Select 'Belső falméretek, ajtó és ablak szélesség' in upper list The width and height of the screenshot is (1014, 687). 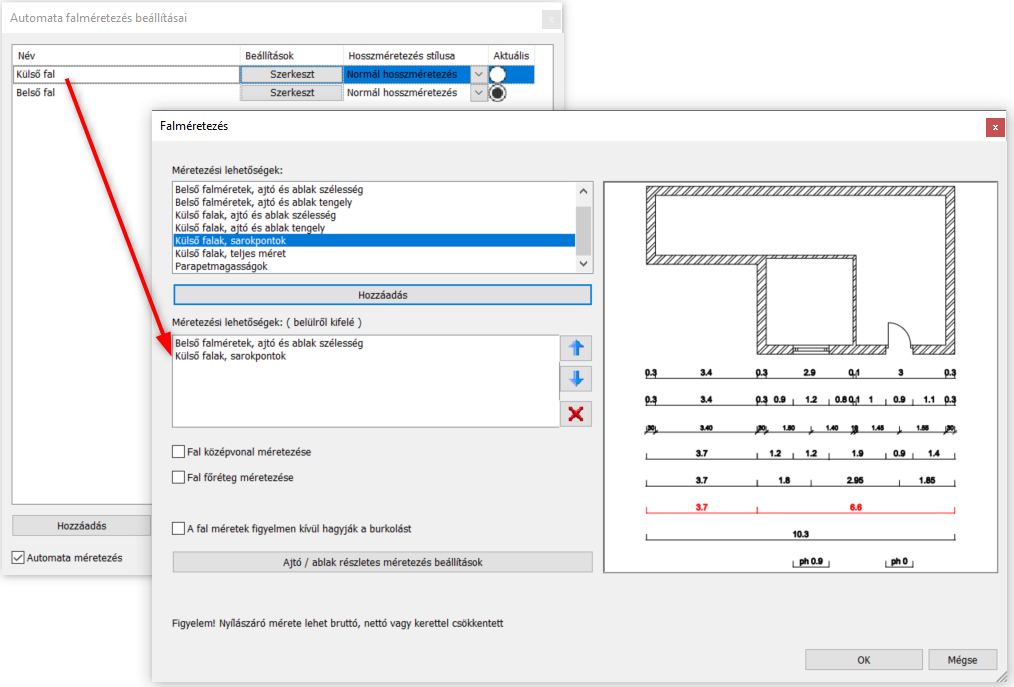374,190
